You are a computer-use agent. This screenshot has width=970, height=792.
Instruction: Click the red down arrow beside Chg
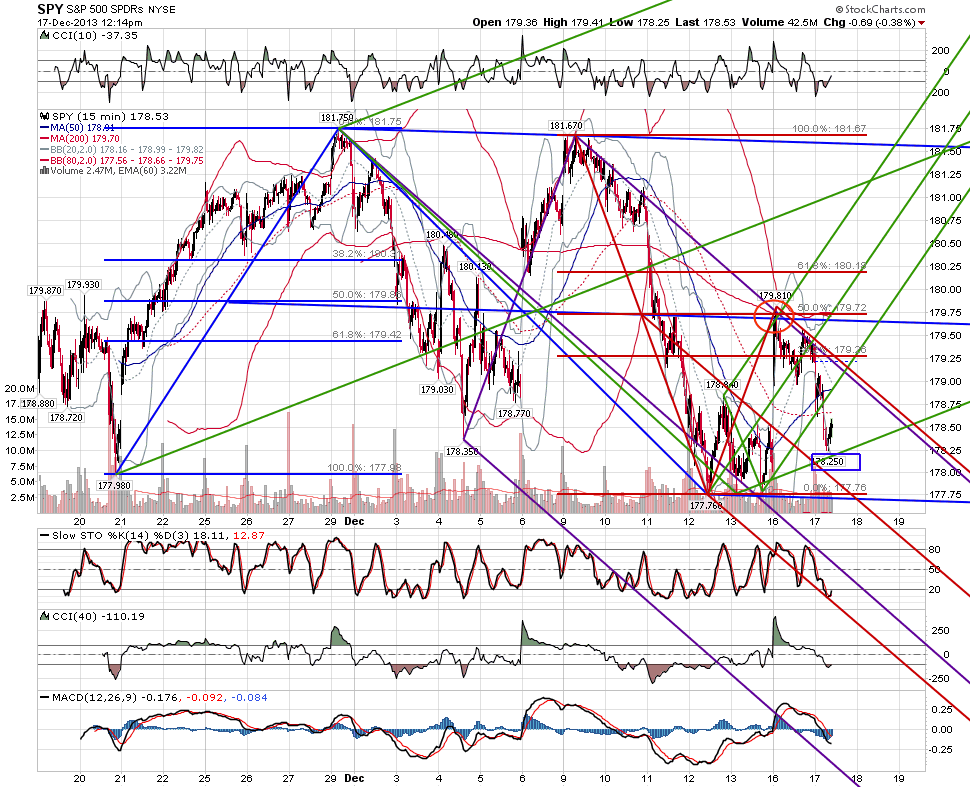tap(922, 23)
